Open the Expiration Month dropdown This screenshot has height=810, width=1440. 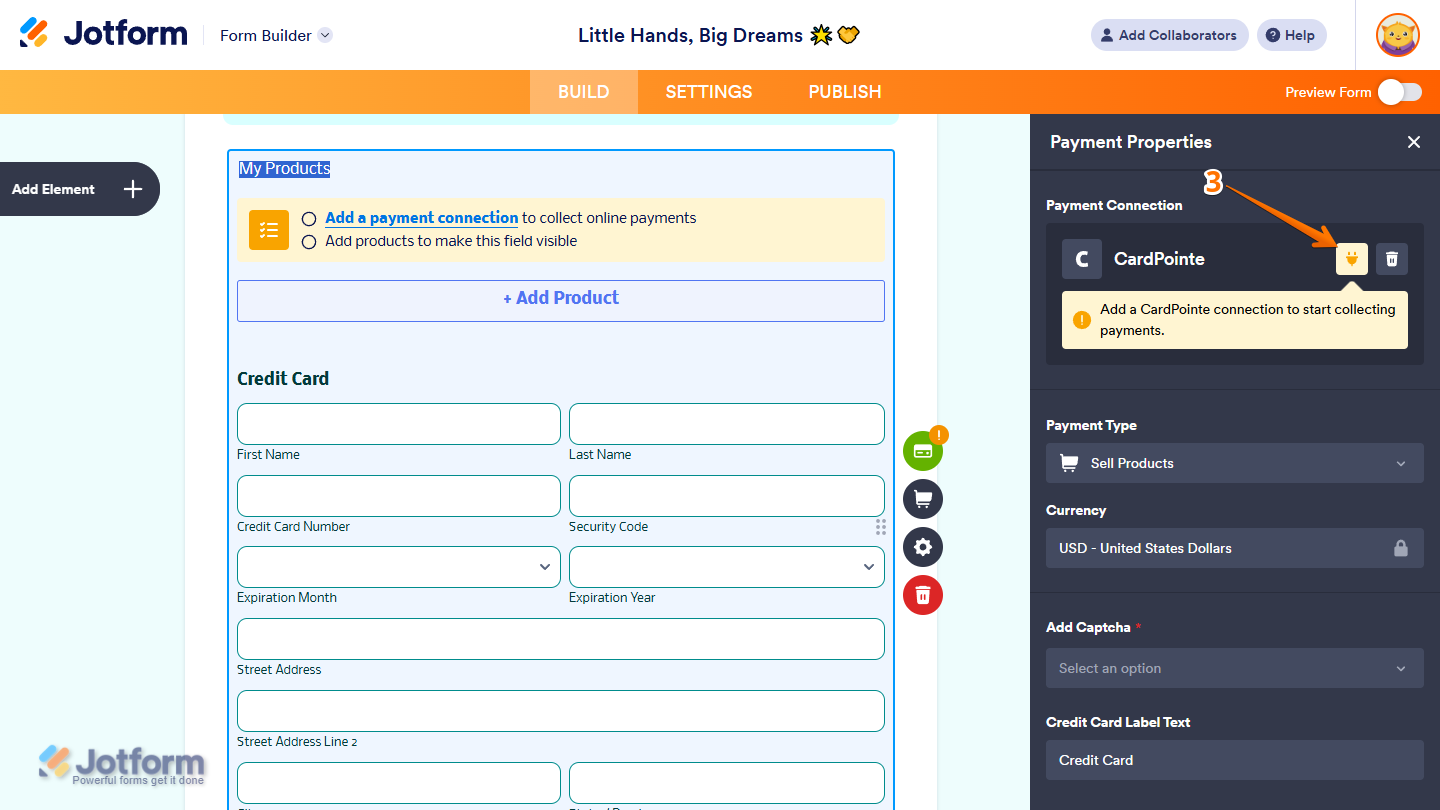399,567
